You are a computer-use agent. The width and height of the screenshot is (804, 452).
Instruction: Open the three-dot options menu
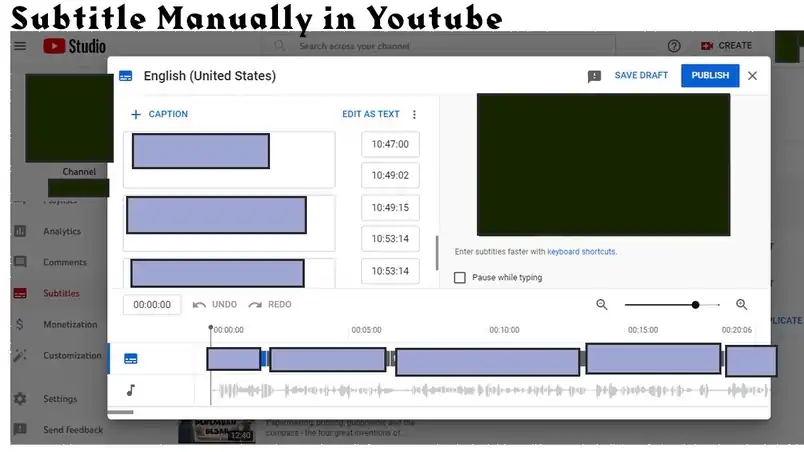tap(414, 114)
